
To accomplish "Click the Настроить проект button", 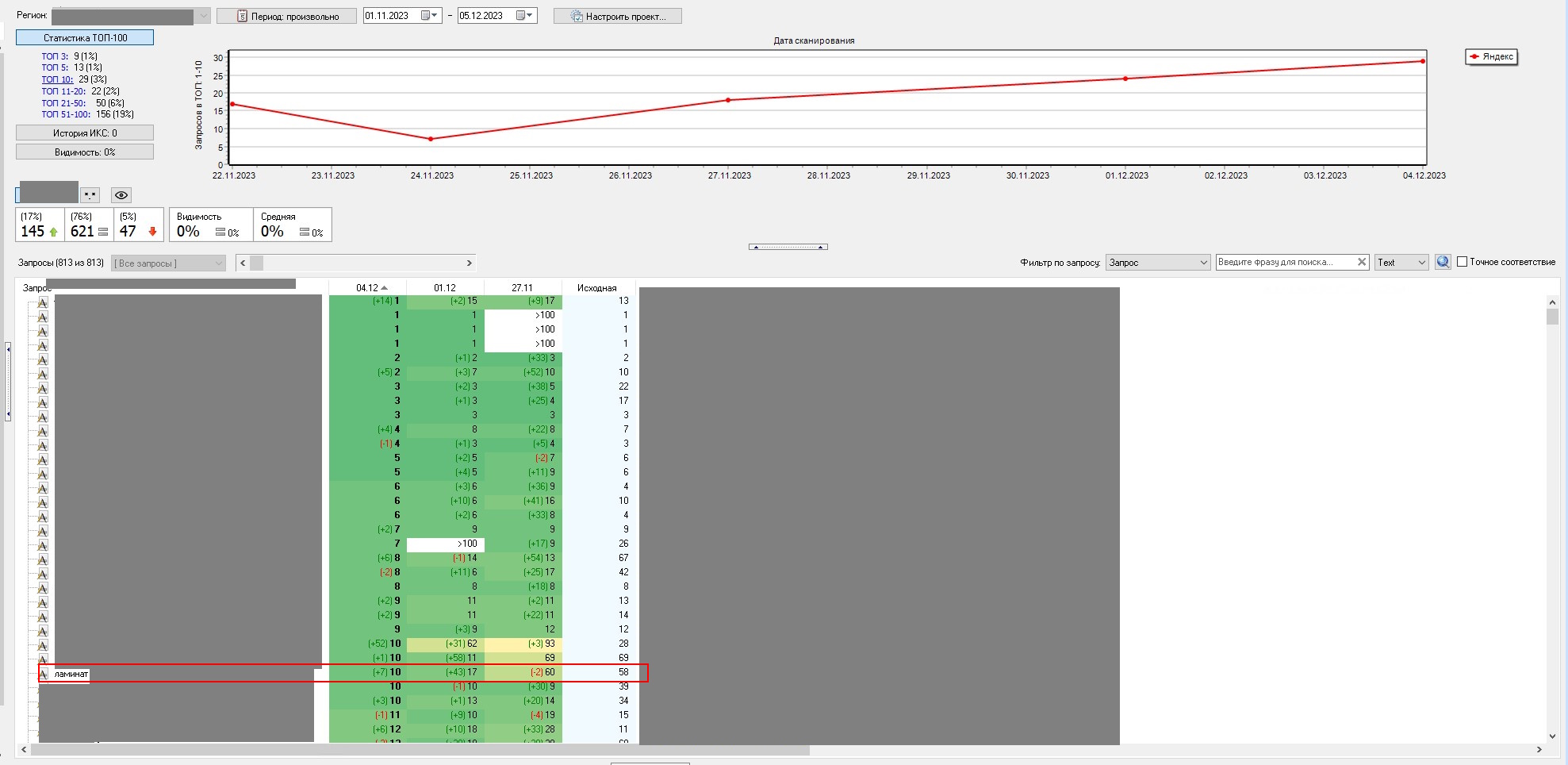I will (617, 16).
